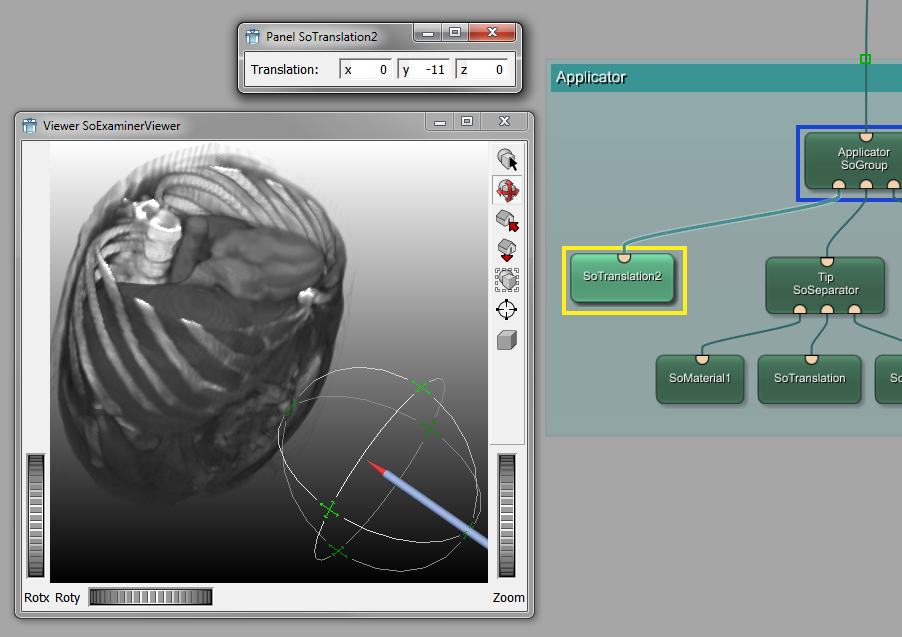Select the Applicator SoGroup module

coord(863,160)
